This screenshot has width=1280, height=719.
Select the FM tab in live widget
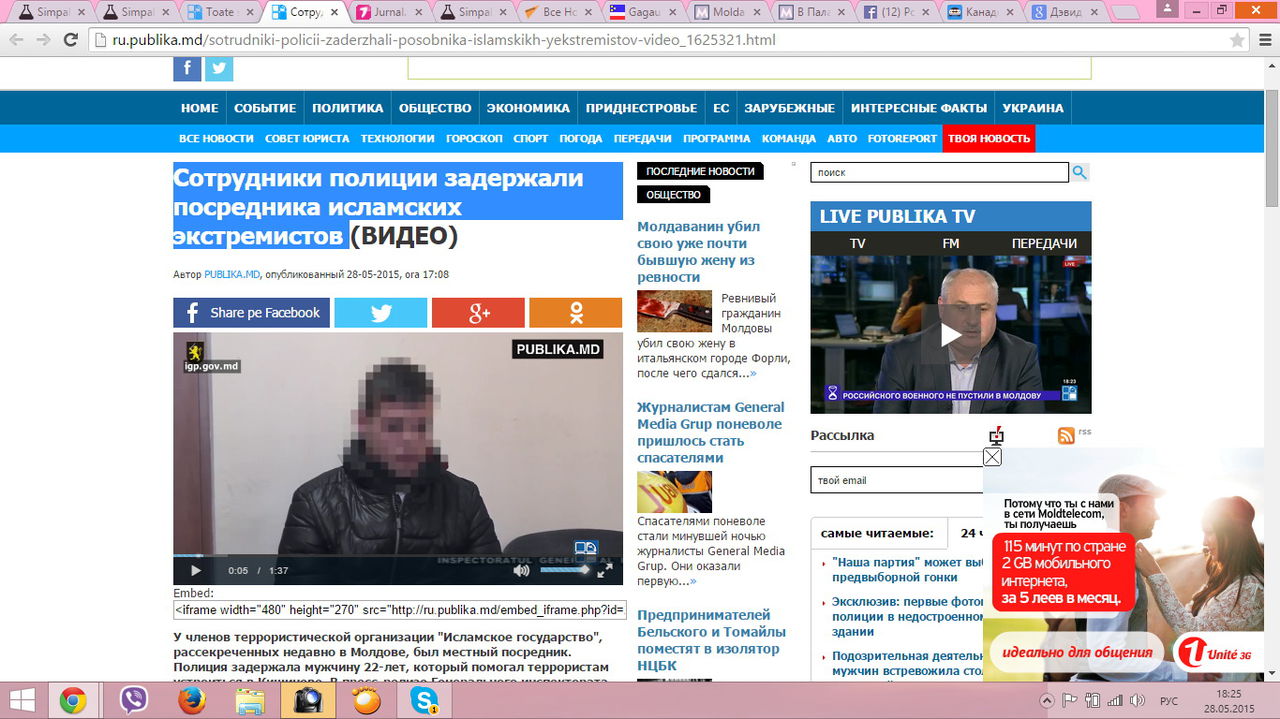coord(950,243)
